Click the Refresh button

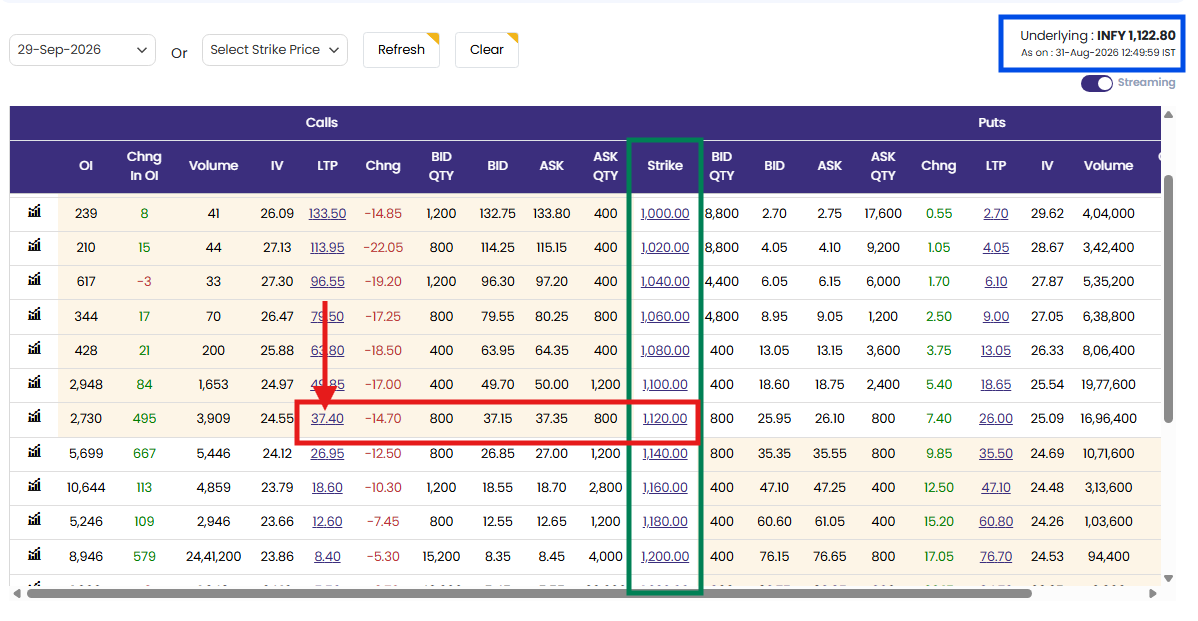coord(401,50)
